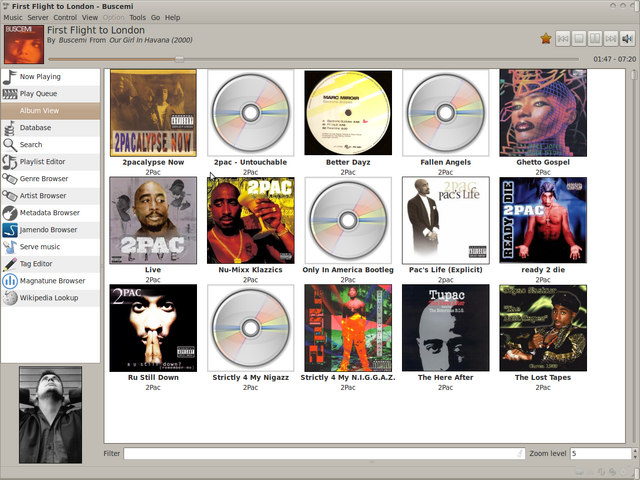The width and height of the screenshot is (640, 480).
Task: Select the 2pacalypse Now album cover
Action: [153, 113]
